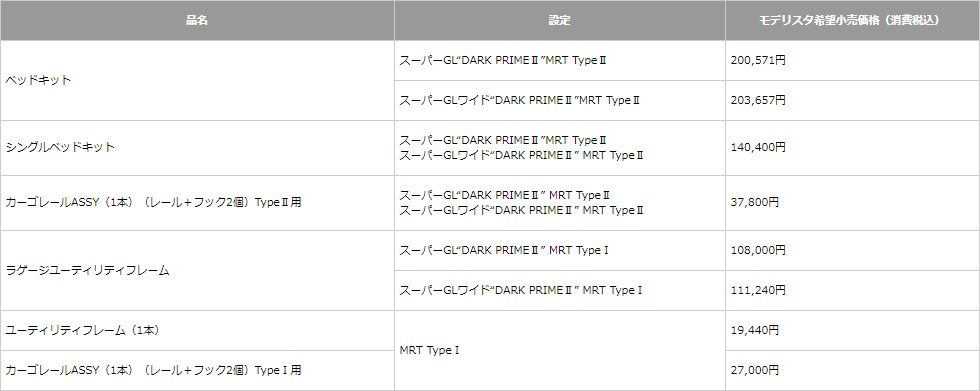
Task: Select カーゴレールASSY Type Ⅰ用 product cell
Action: coord(197,370)
